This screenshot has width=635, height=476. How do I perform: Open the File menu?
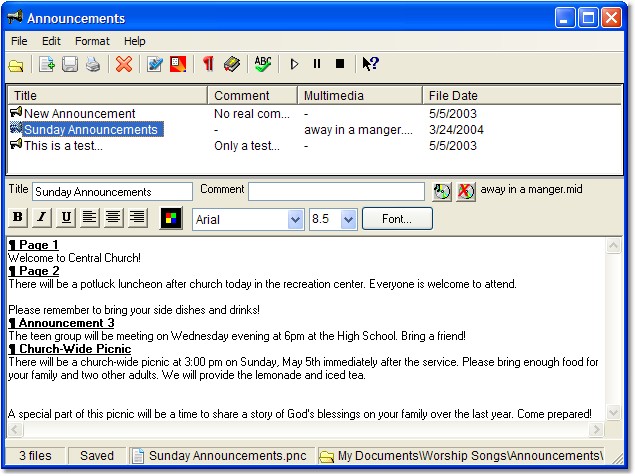tap(19, 41)
